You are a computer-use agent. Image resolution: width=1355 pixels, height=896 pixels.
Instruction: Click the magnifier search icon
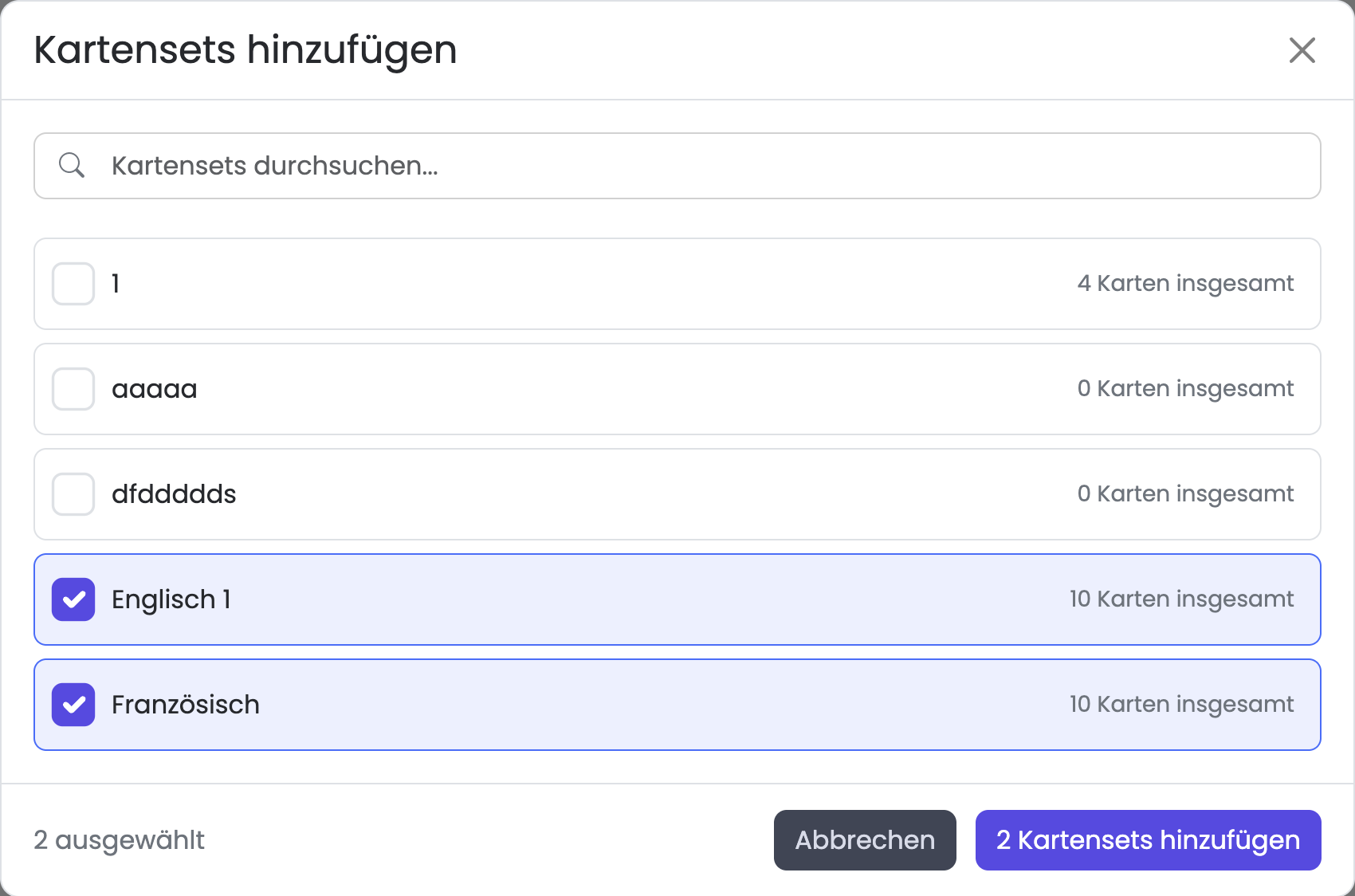[72, 165]
